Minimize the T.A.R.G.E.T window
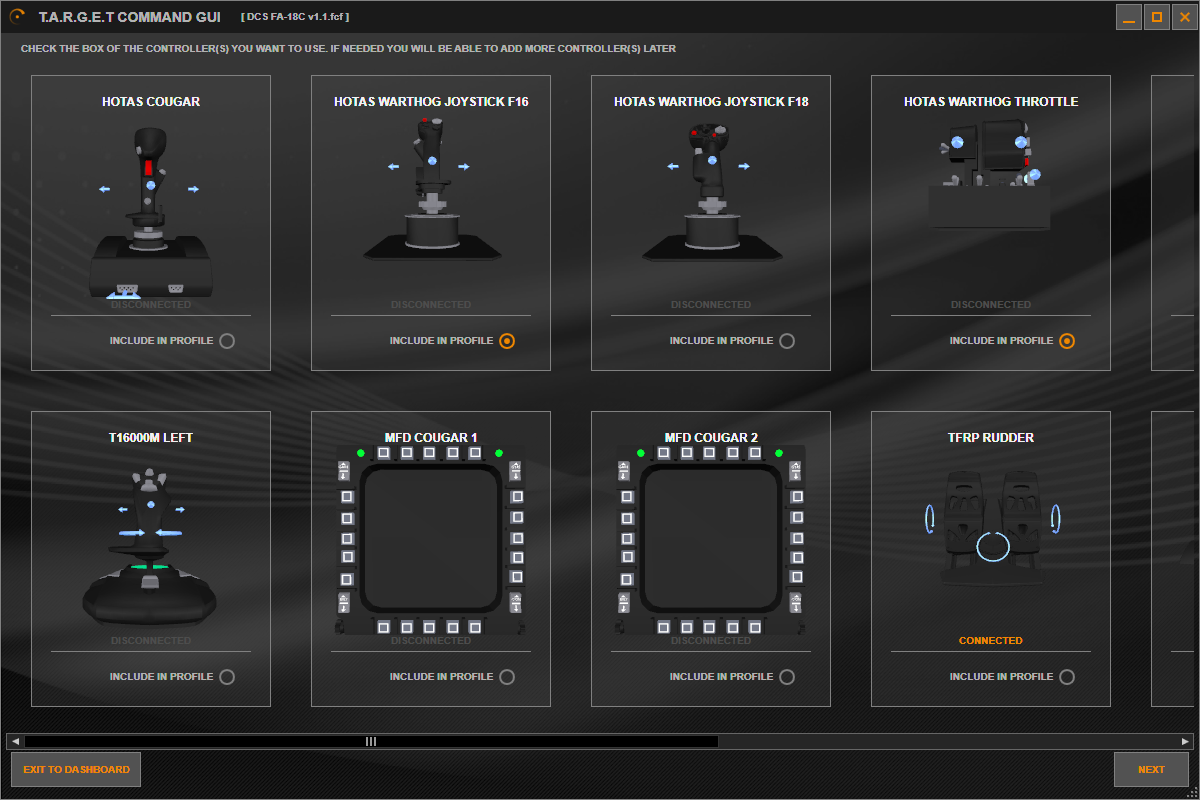 click(x=1129, y=17)
